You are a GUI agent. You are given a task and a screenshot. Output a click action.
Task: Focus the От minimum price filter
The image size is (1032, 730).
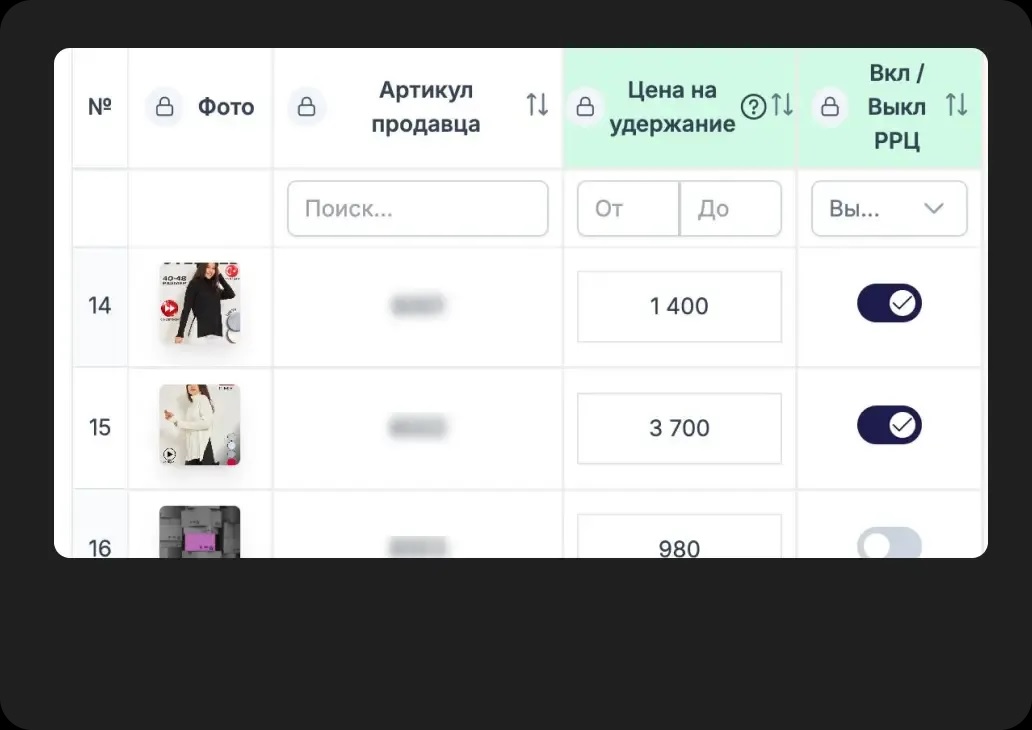pyautogui.click(x=628, y=209)
